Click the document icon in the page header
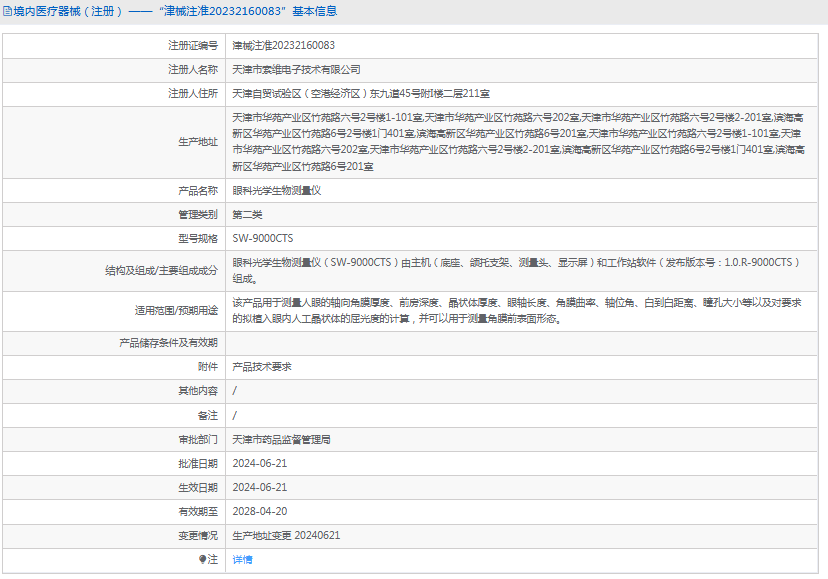828x579 pixels. pos(7,11)
